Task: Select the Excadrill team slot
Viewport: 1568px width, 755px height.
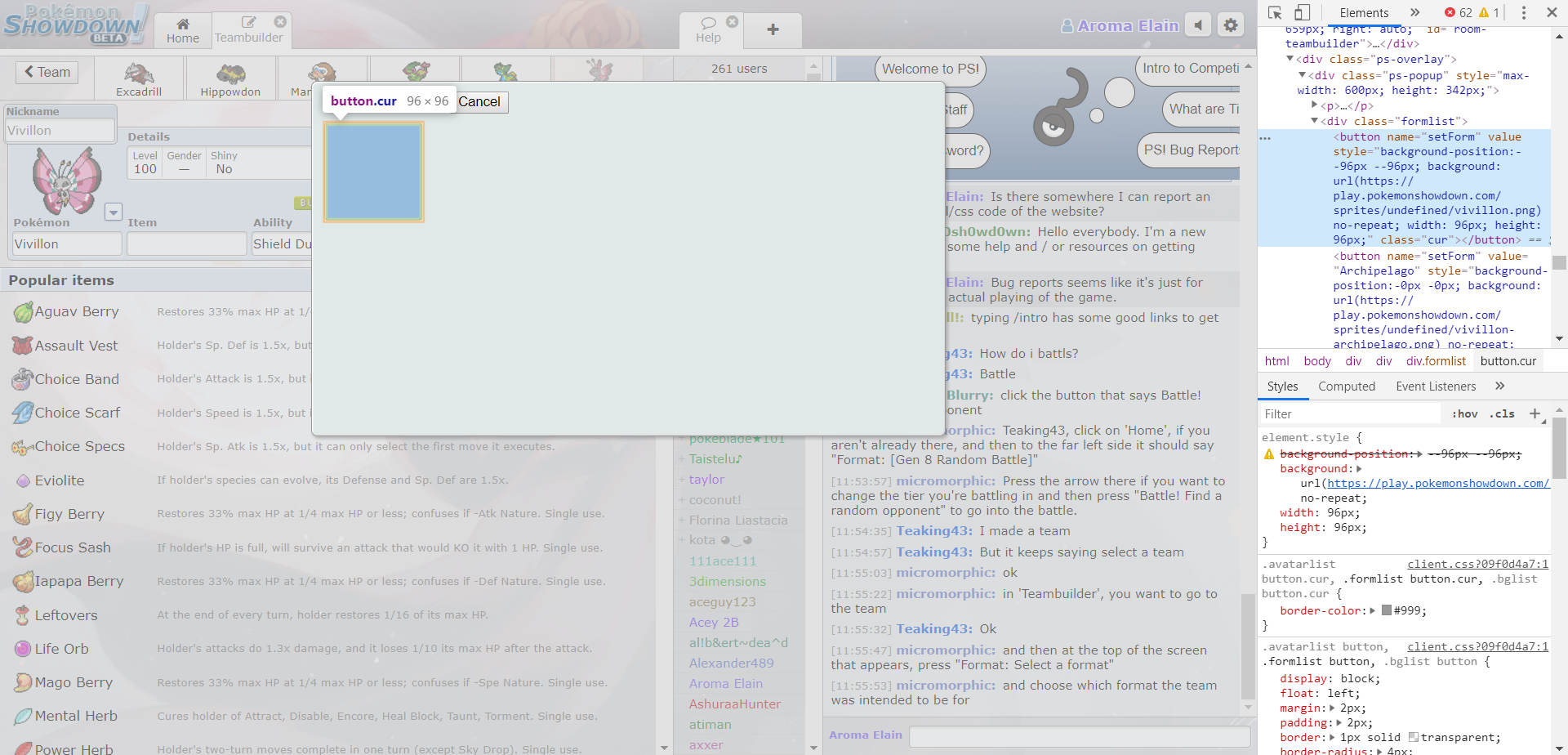Action: (139, 79)
